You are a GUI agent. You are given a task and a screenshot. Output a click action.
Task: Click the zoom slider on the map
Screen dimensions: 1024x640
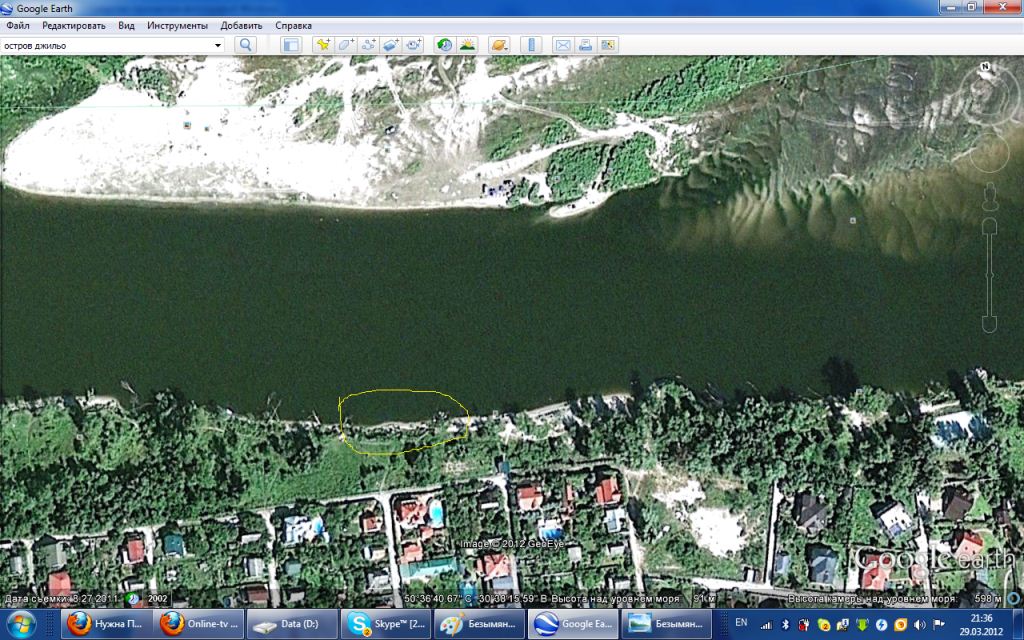tap(988, 275)
